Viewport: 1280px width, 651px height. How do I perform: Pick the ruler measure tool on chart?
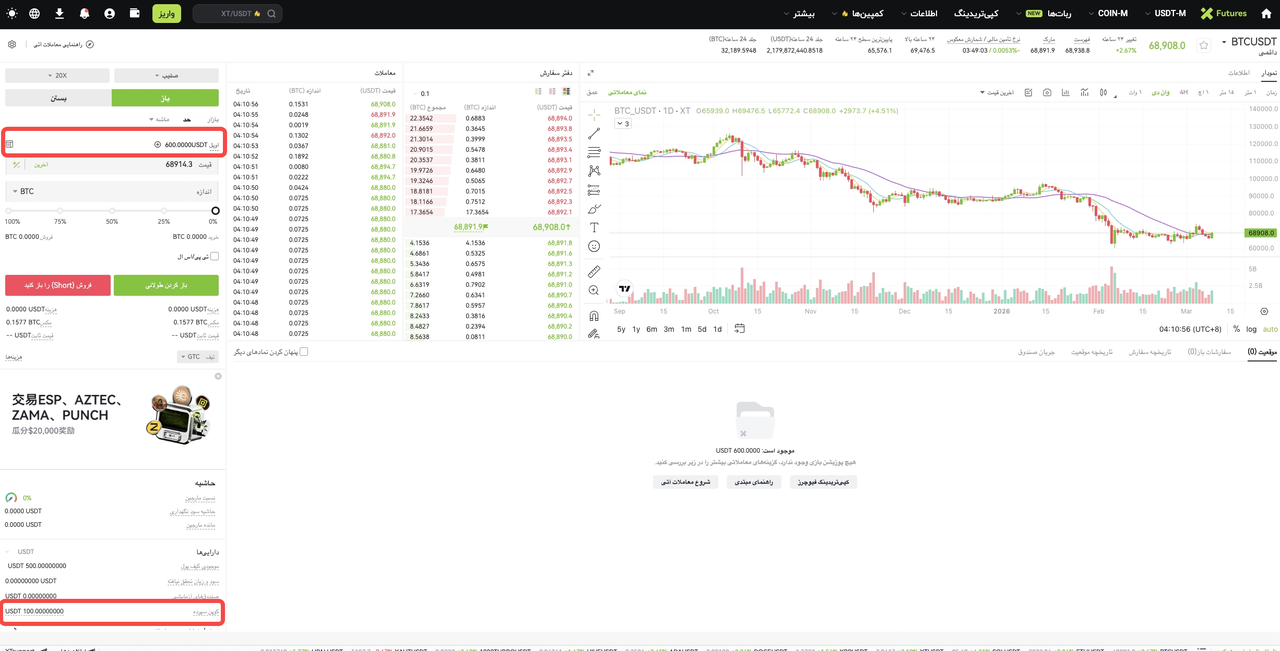point(594,271)
